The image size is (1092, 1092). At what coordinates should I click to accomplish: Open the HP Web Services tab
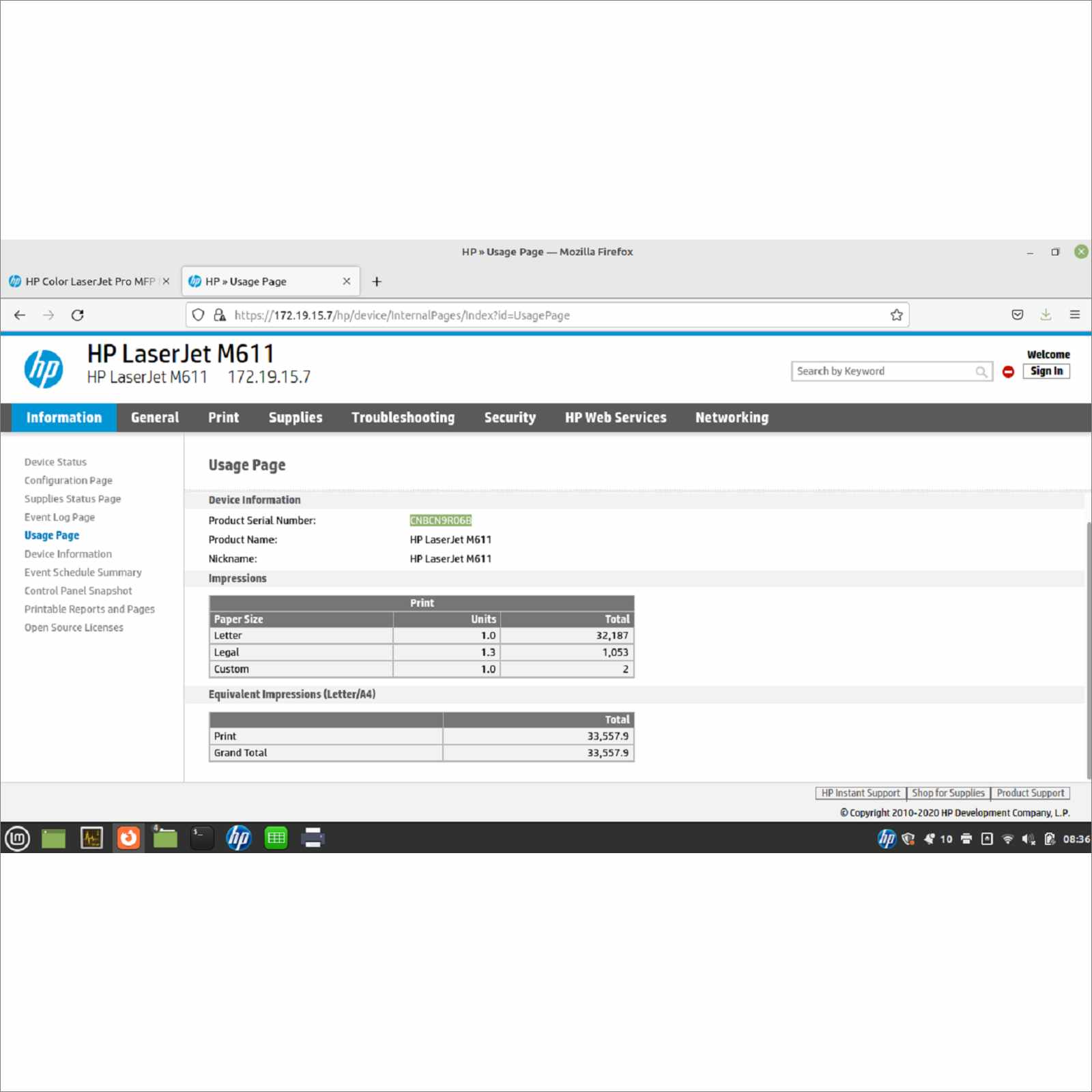[616, 418]
